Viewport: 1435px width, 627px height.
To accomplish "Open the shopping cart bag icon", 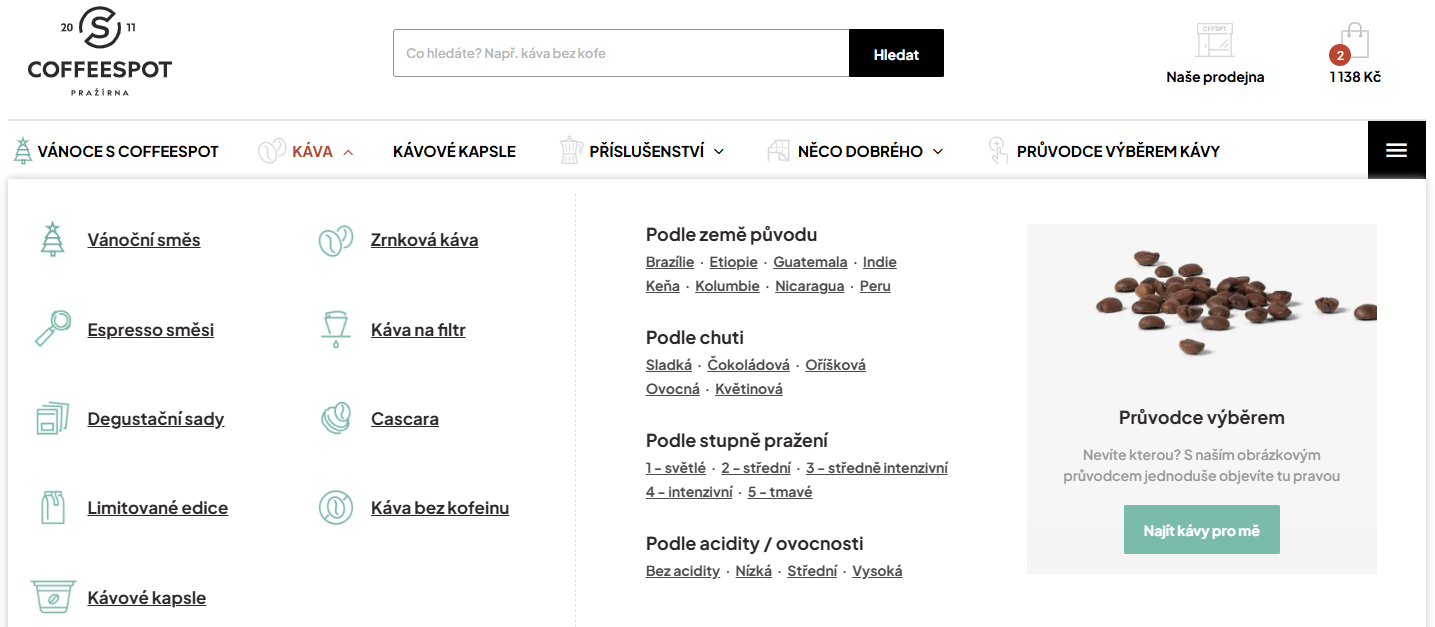I will [1354, 43].
